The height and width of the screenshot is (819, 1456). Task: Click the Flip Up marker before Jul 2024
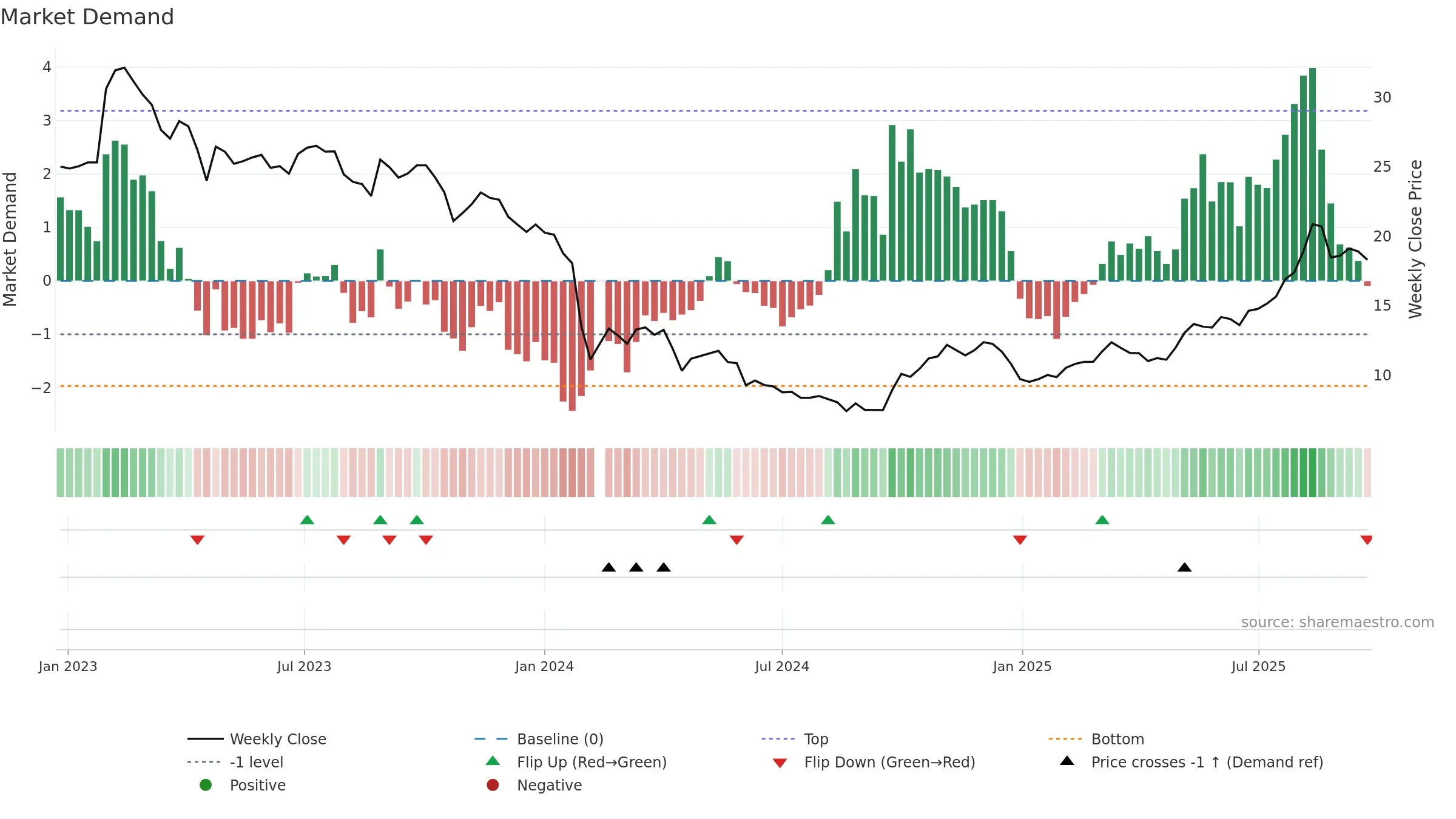pyautogui.click(x=709, y=520)
